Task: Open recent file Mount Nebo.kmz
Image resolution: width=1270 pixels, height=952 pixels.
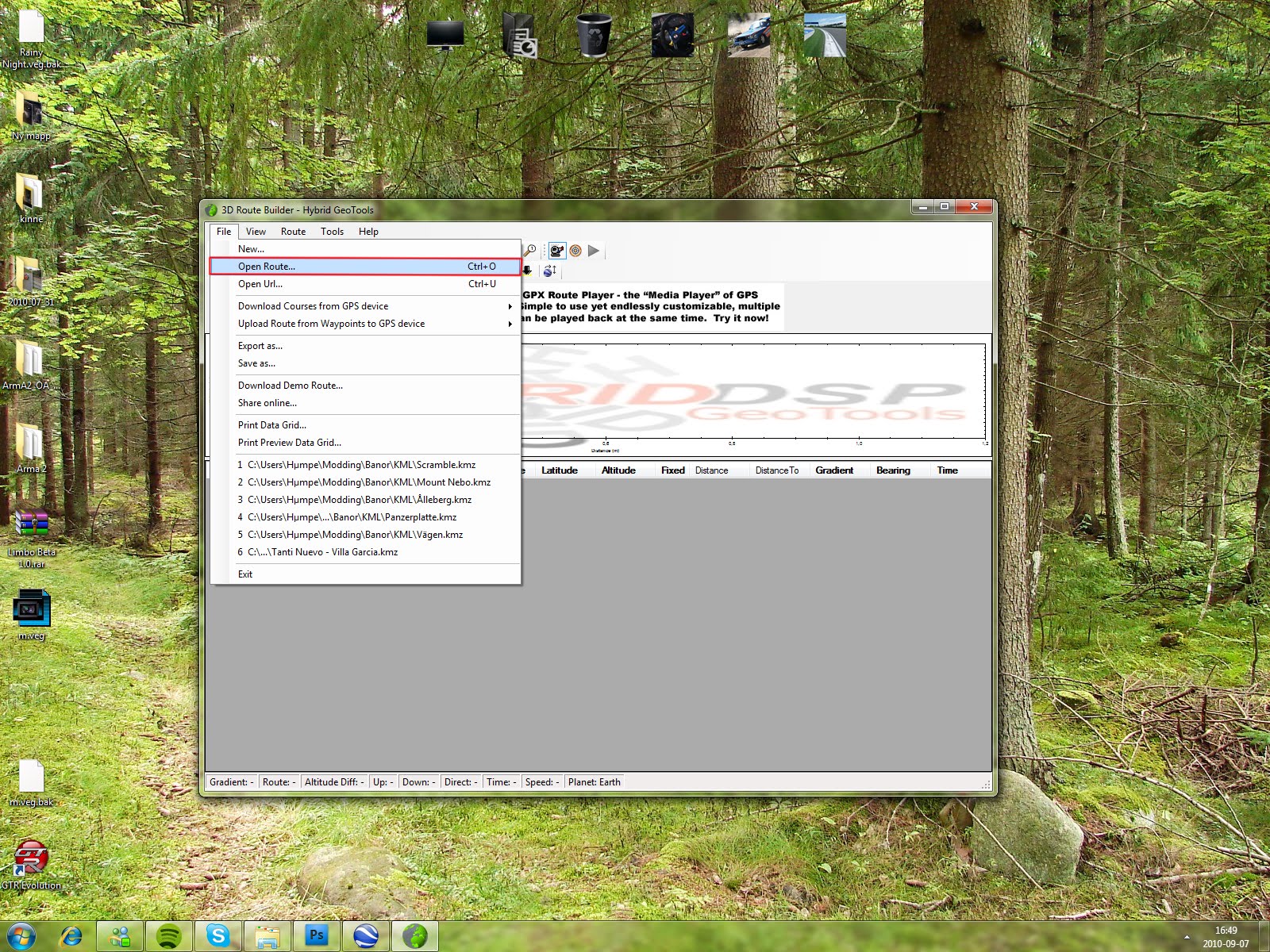Action: coord(365,482)
